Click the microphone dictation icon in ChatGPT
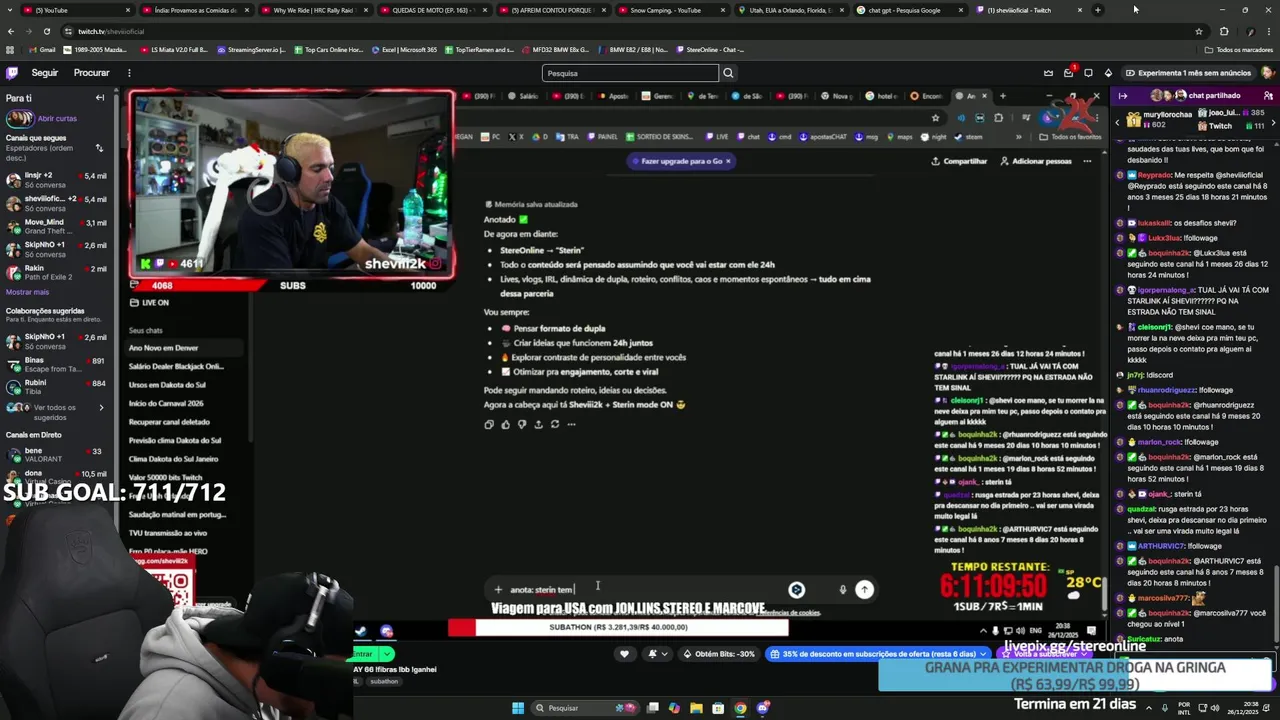 (x=842, y=590)
